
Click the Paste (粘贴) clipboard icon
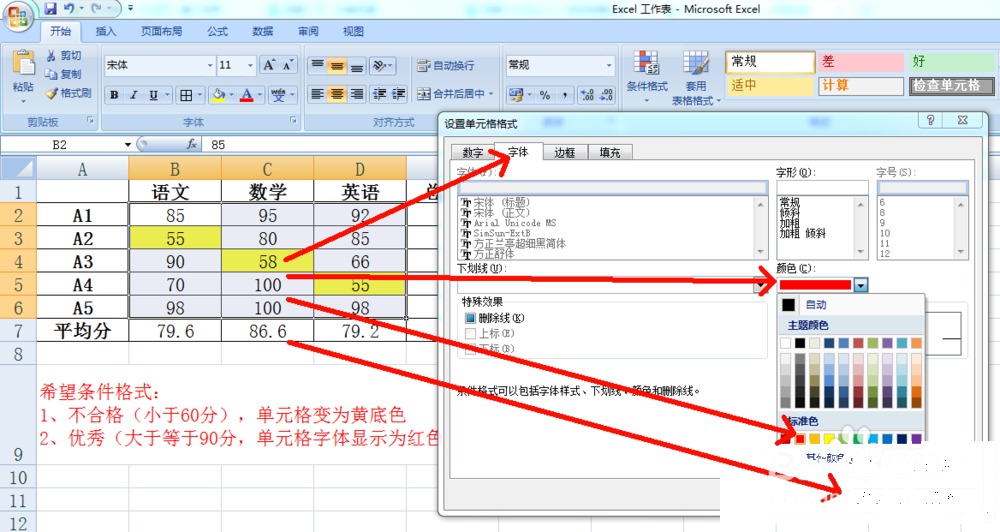[23, 63]
